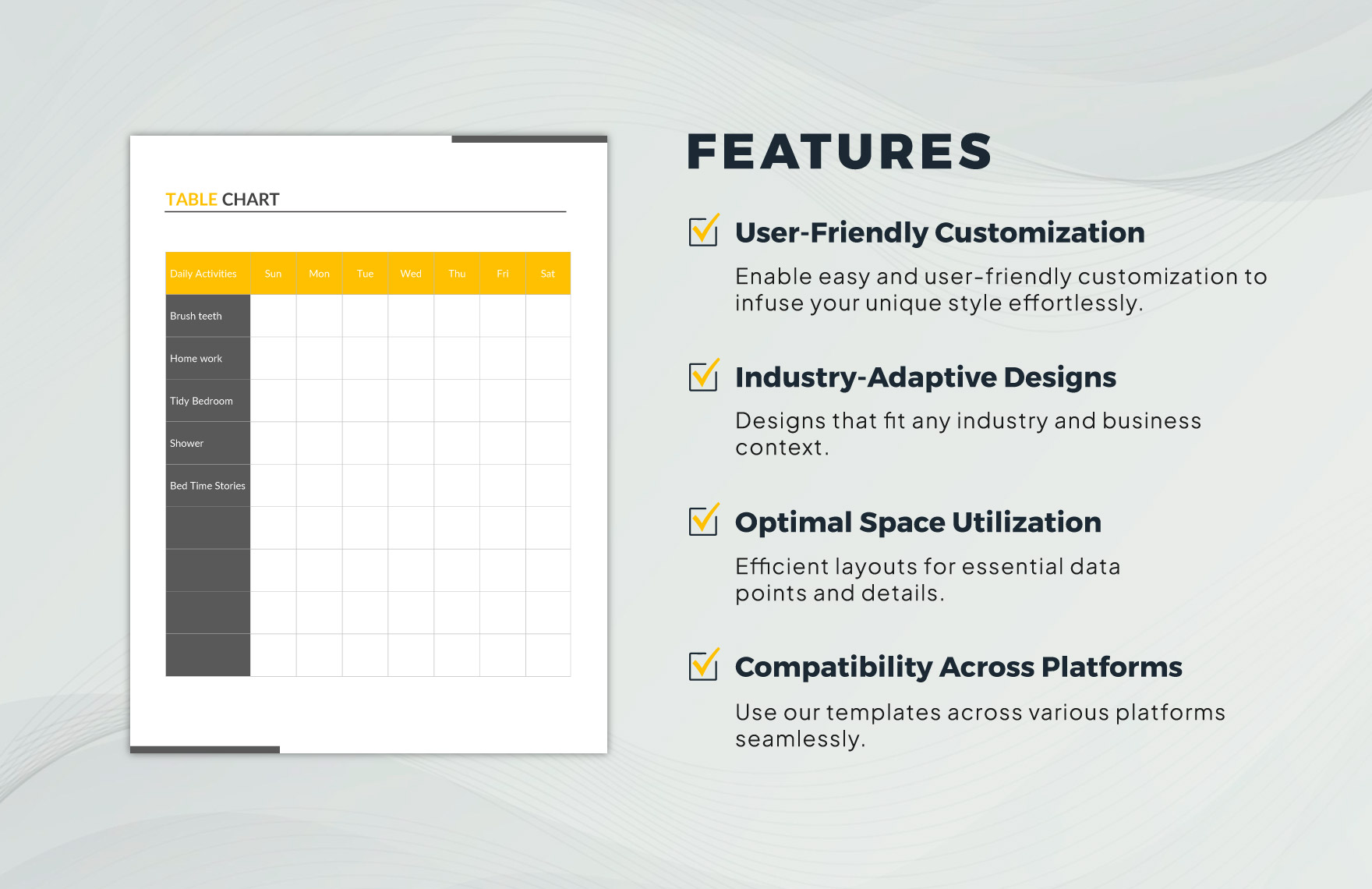Click the Thu column header
This screenshot has height=889, width=1372.
[457, 274]
